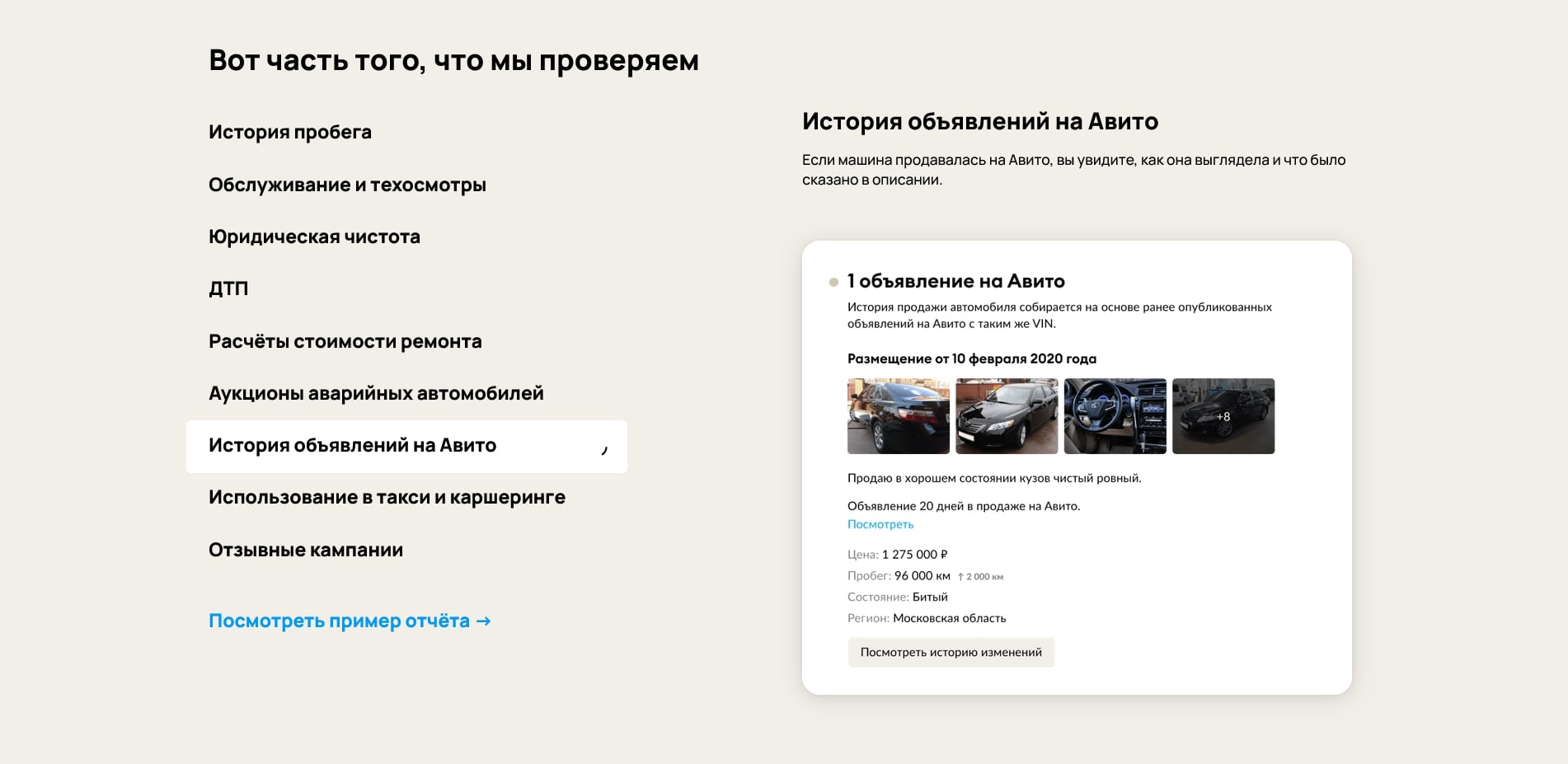Click Посмотреть историю изменений button

951,652
